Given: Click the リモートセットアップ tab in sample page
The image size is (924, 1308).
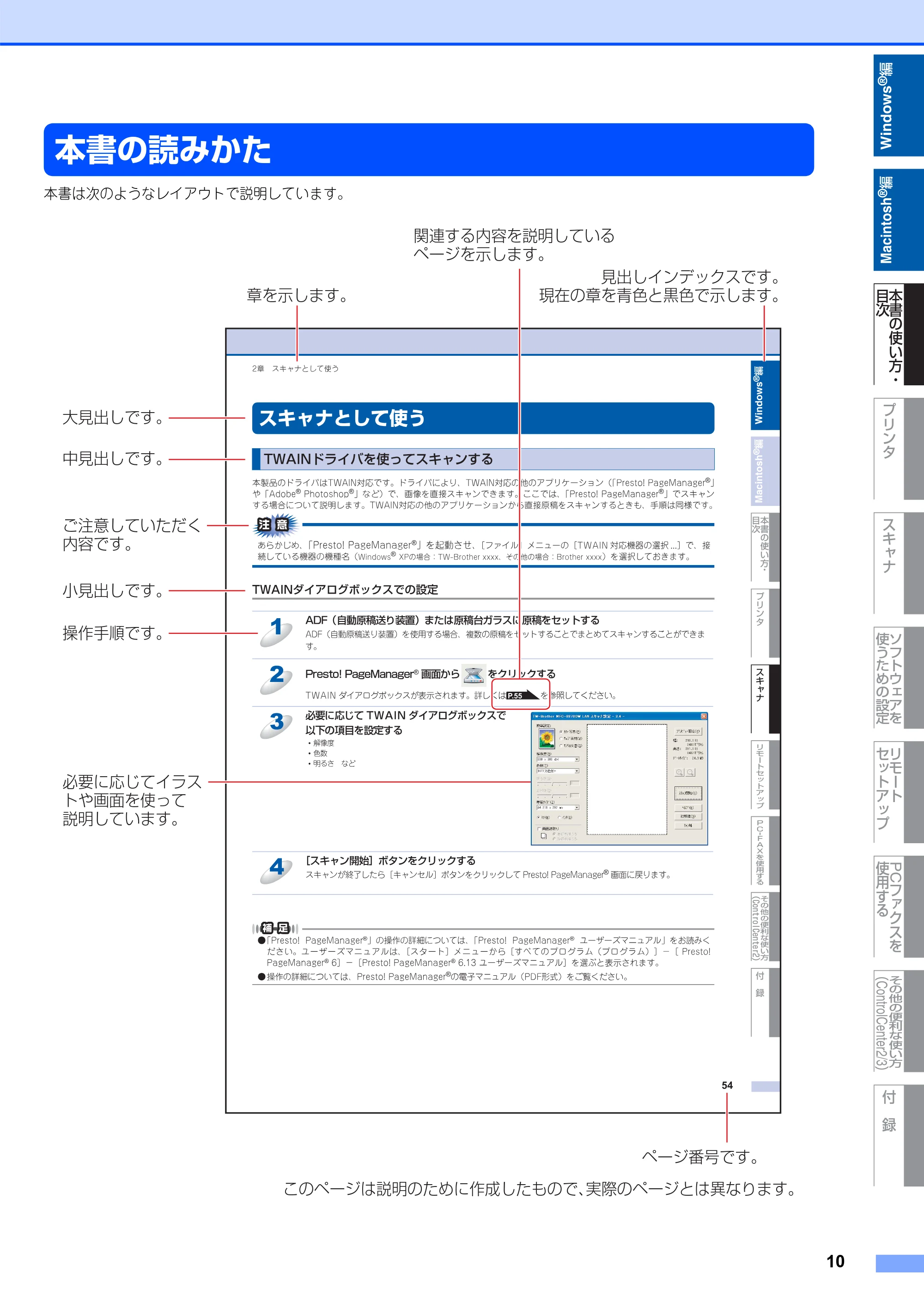Looking at the screenshot, I should click(765, 775).
